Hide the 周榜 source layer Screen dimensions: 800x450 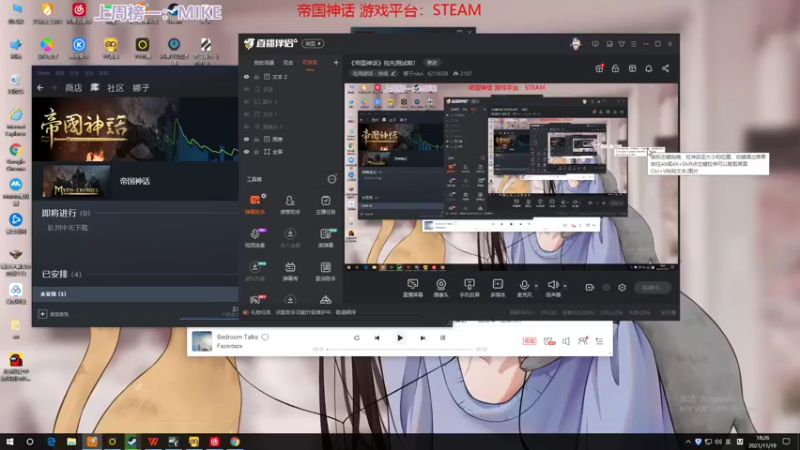pos(246,139)
